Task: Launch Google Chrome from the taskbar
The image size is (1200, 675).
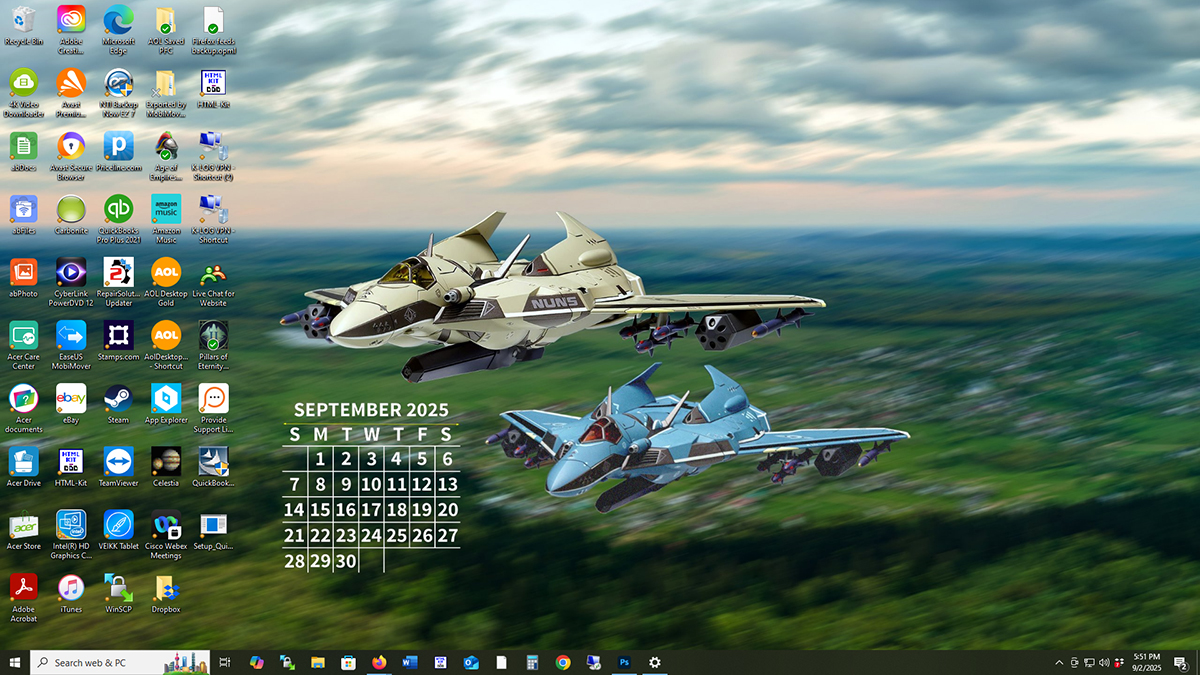Action: (x=563, y=662)
